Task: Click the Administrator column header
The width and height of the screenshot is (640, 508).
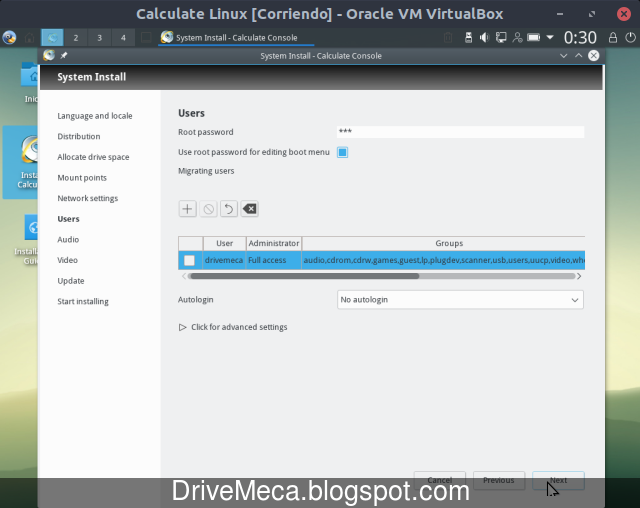Action: (273, 243)
